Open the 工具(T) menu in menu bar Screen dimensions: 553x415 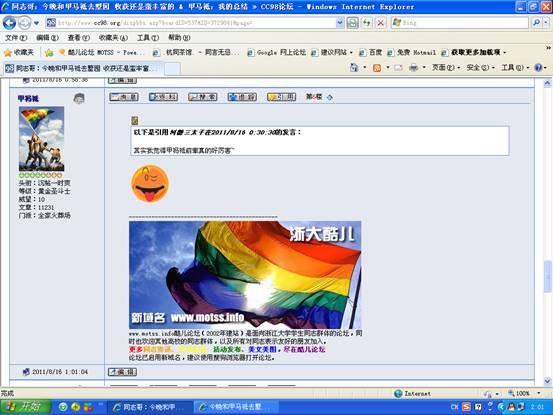click(x=148, y=38)
